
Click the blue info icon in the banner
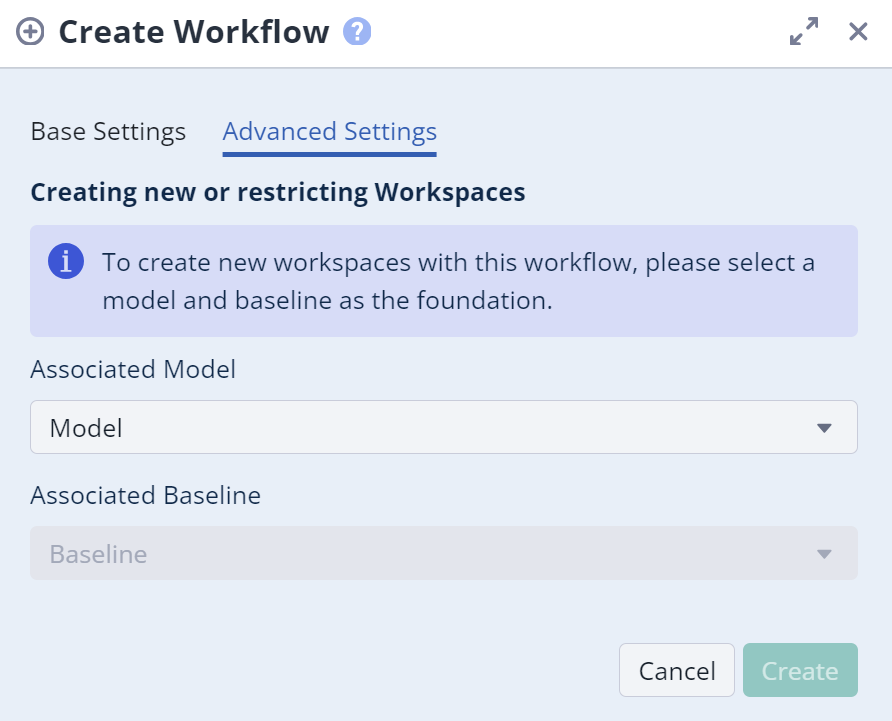pyautogui.click(x=66, y=262)
